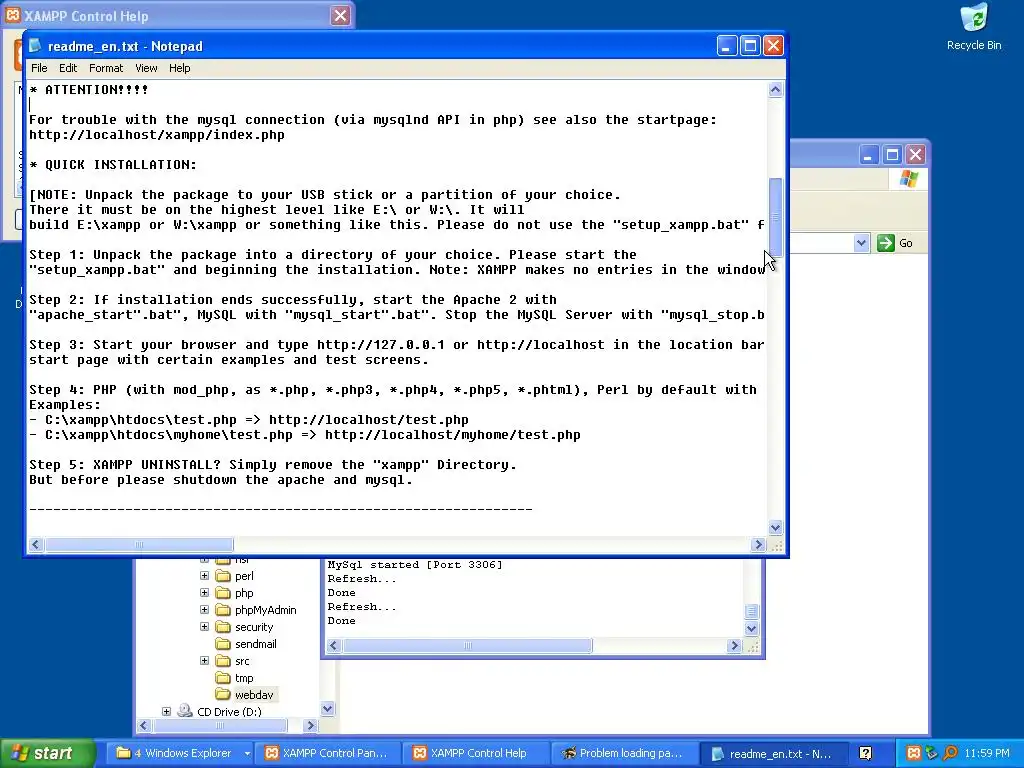Open the File menu in Notepad
The image size is (1024, 768).
coord(39,68)
